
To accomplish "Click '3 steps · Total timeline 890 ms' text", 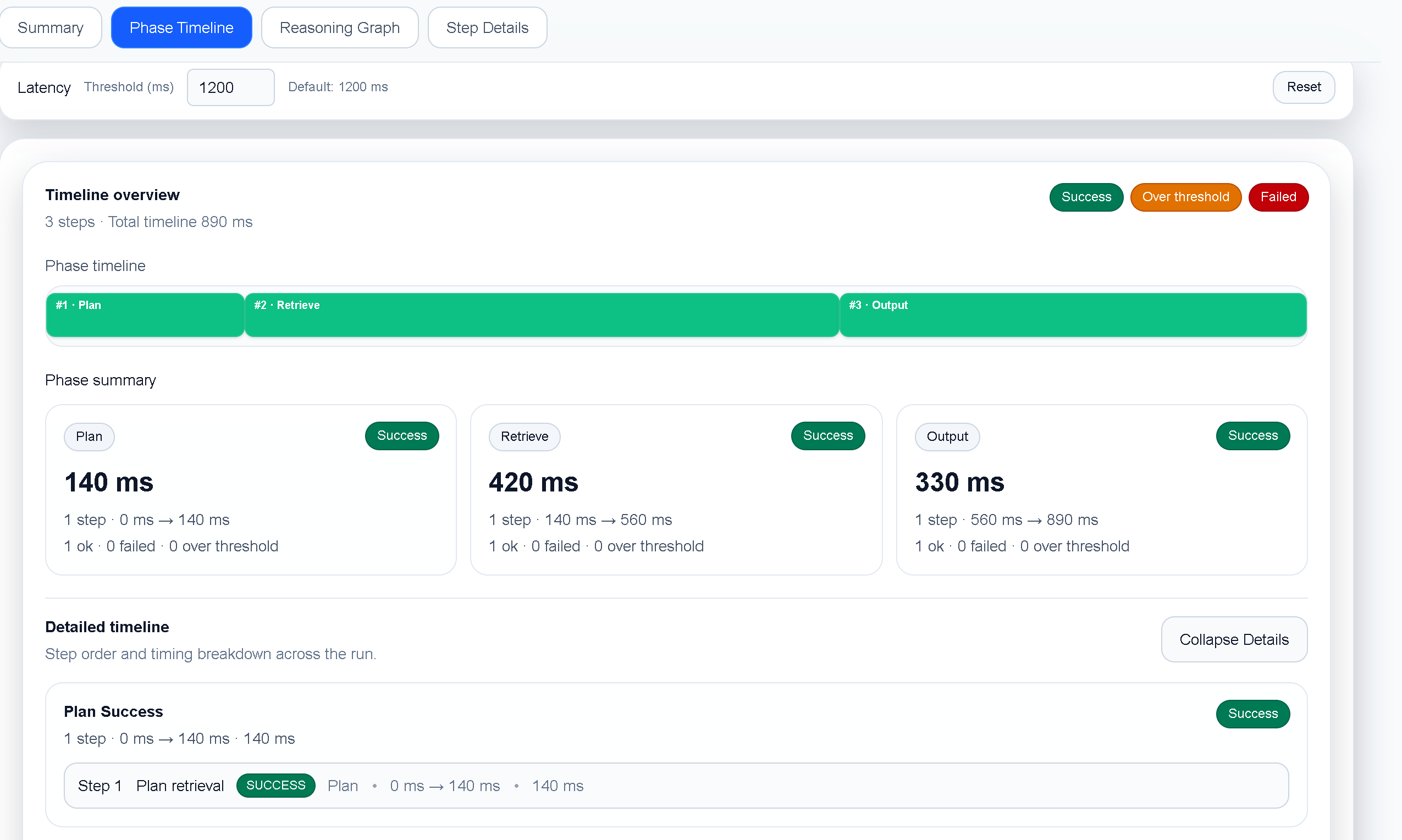I will 149,222.
